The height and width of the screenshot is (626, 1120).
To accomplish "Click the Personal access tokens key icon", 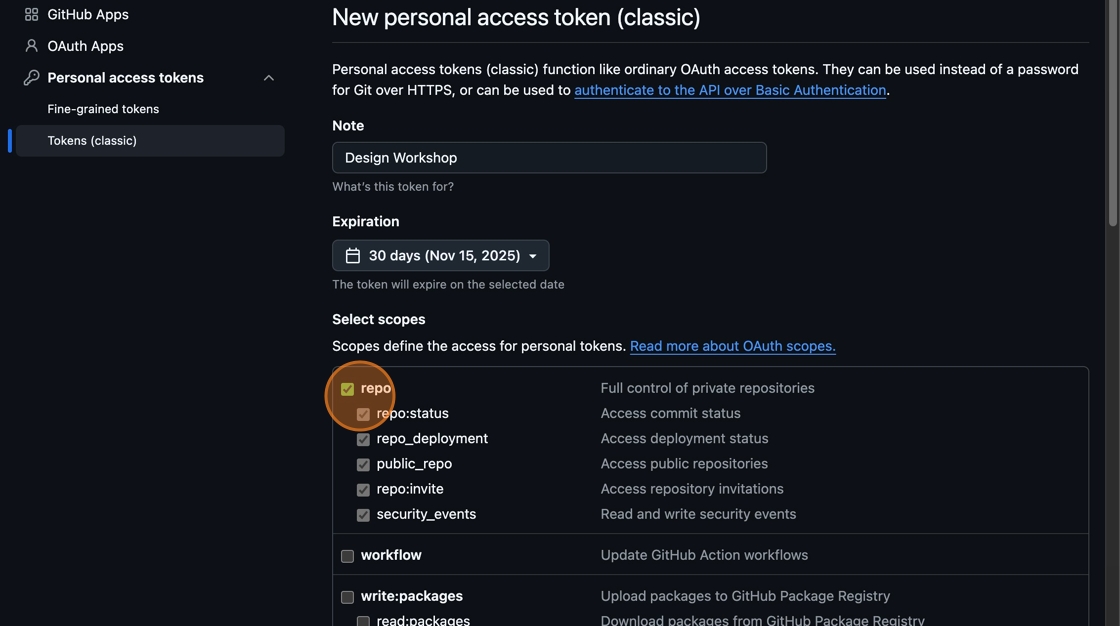I will (x=31, y=78).
